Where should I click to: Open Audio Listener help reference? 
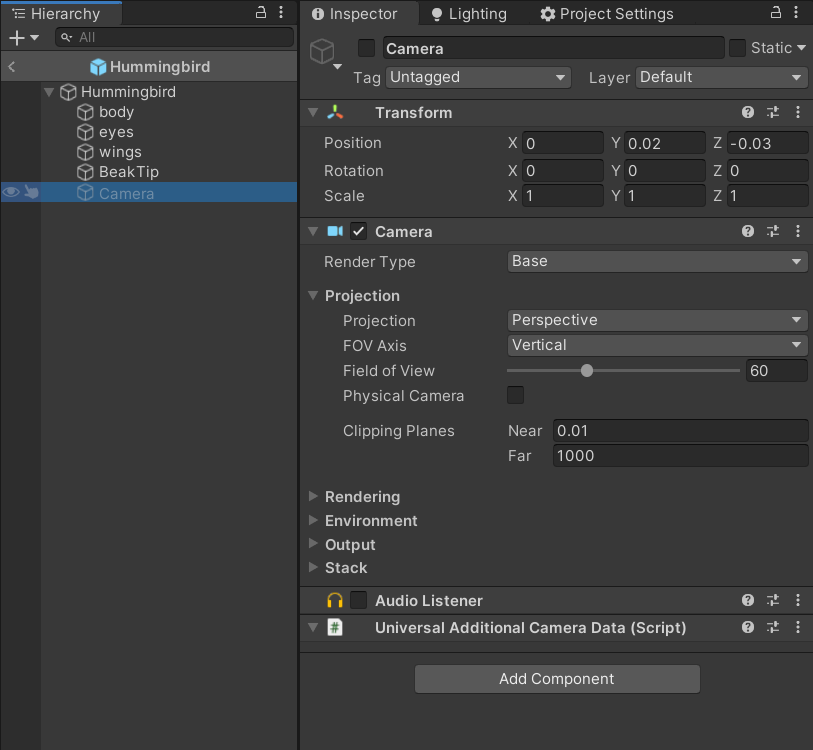[x=748, y=600]
